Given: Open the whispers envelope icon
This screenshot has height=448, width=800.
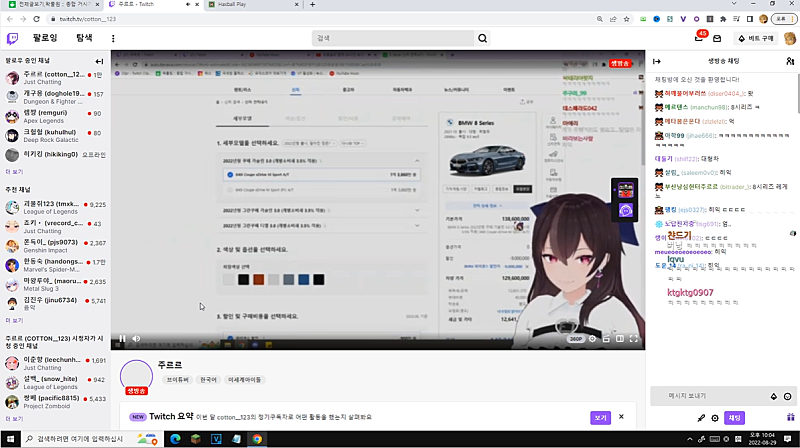Looking at the screenshot, I should pos(717,38).
